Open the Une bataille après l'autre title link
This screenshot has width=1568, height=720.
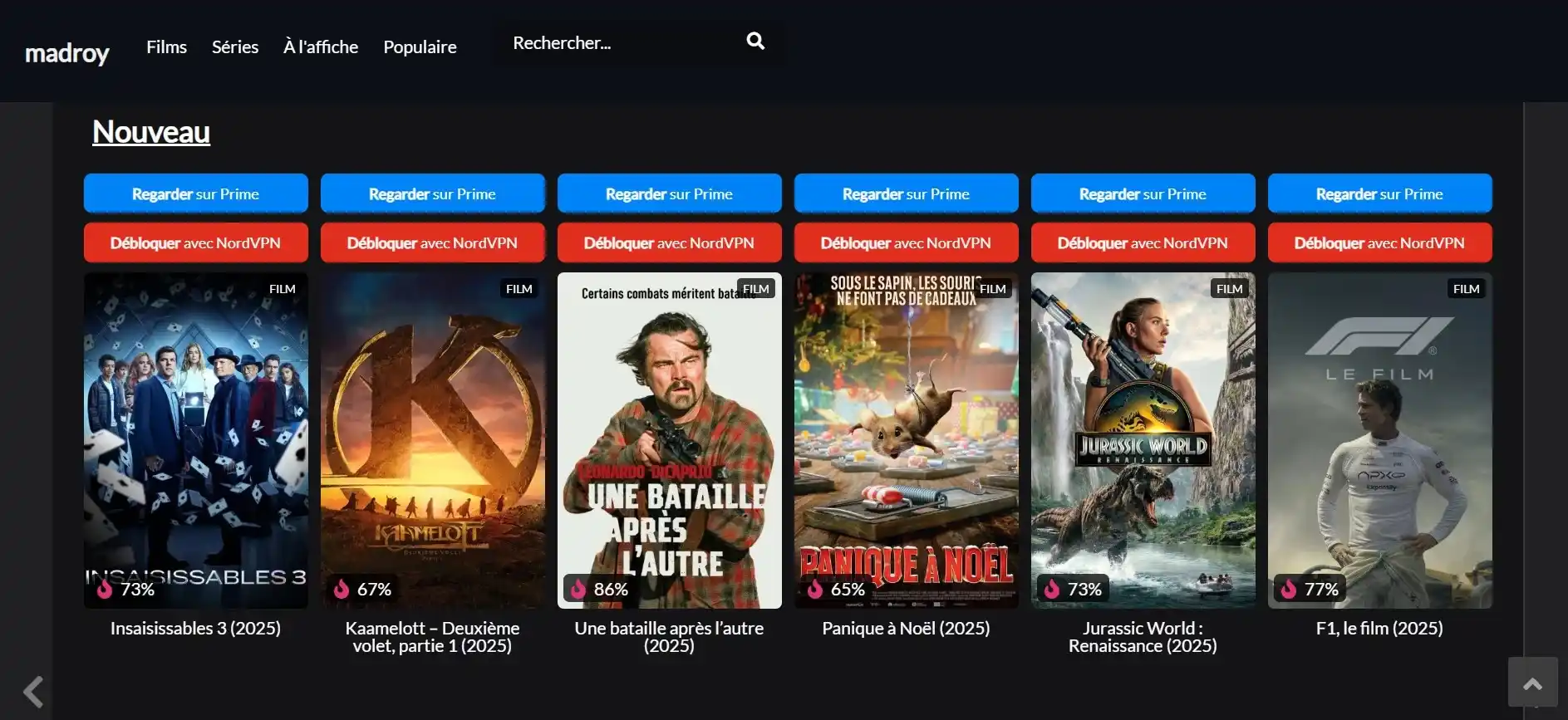(x=669, y=637)
